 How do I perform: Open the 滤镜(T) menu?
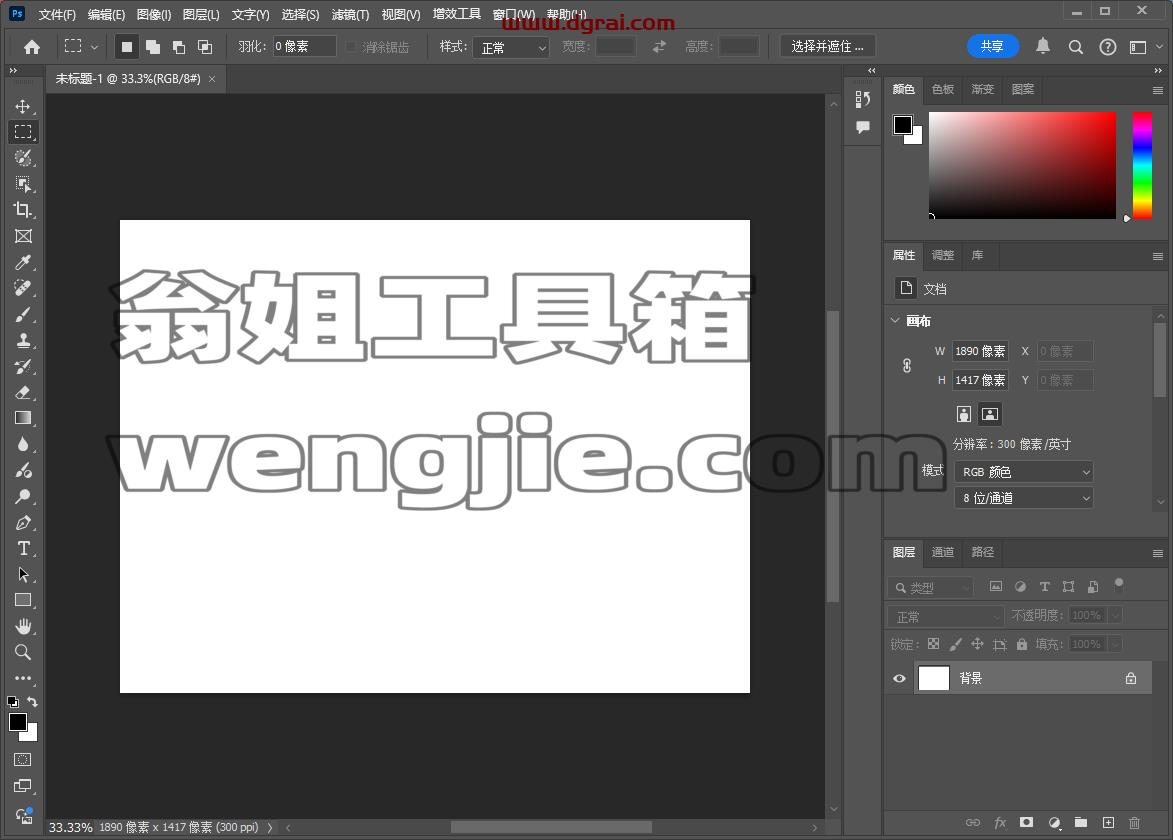[x=350, y=14]
